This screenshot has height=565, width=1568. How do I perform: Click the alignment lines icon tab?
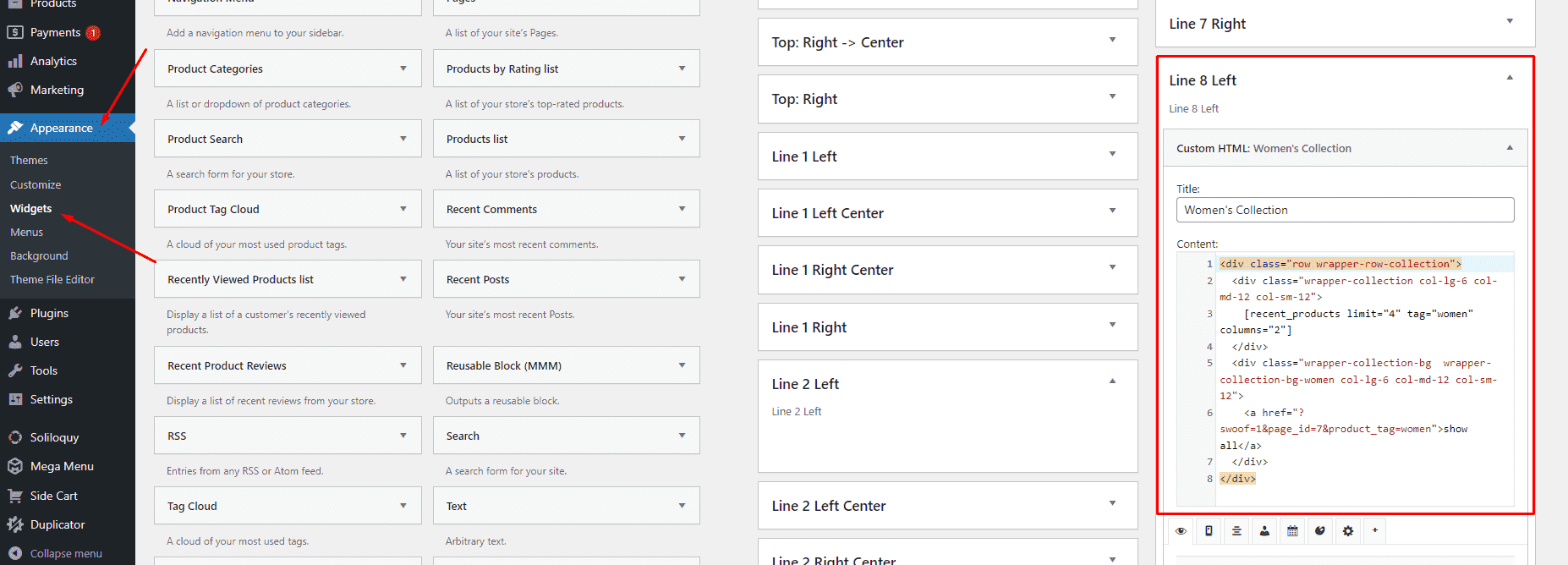click(1236, 531)
